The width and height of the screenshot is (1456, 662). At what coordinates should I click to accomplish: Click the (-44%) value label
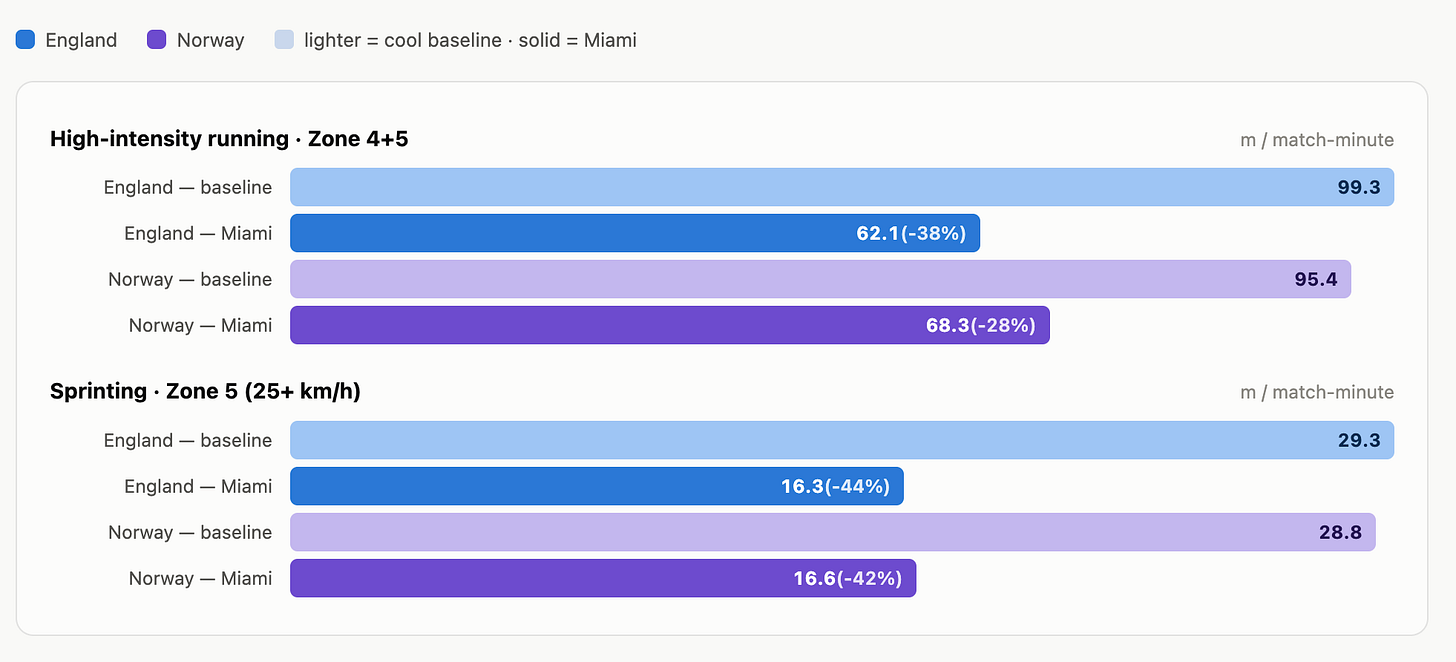pos(857,486)
